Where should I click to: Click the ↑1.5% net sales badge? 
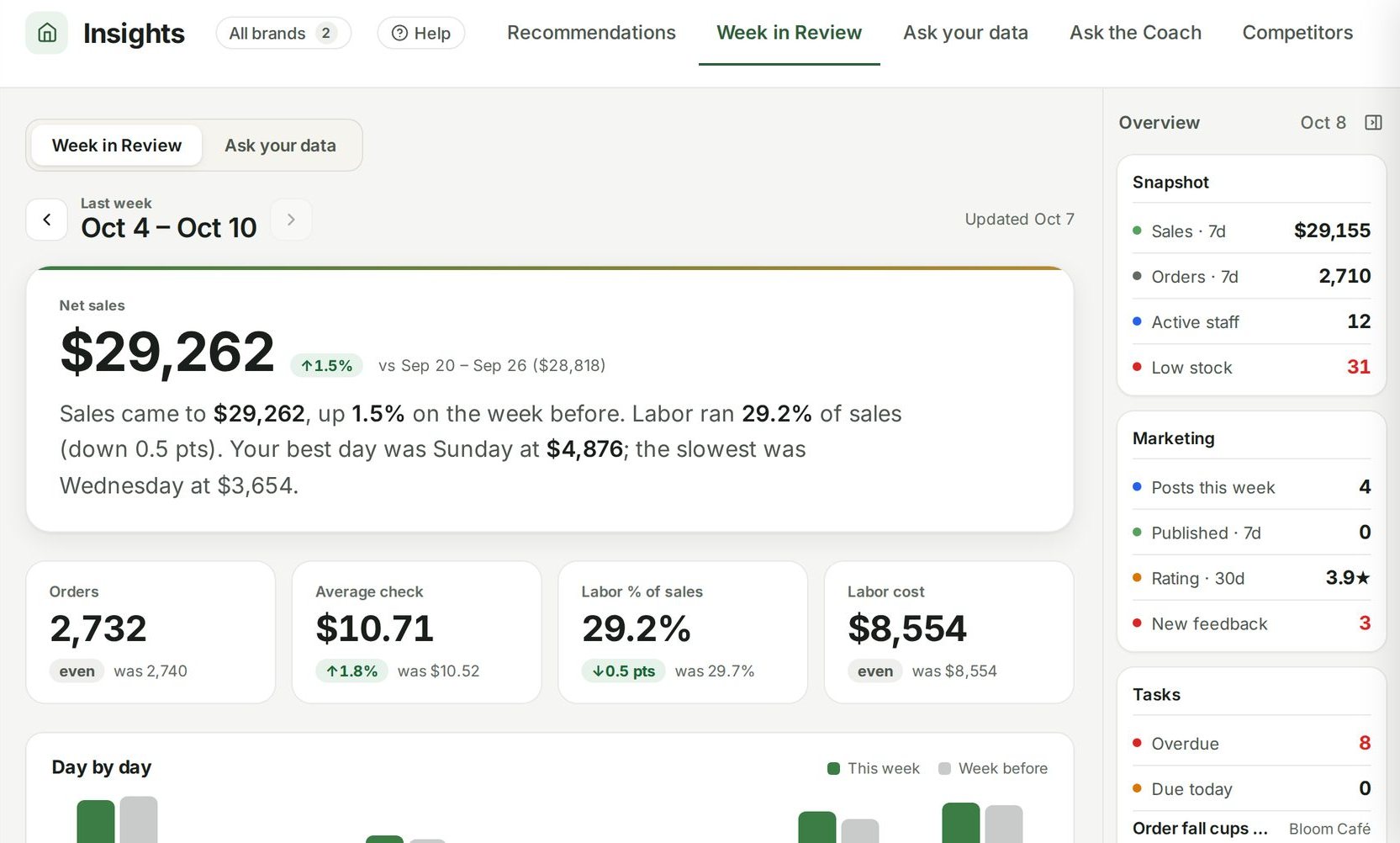coord(326,365)
